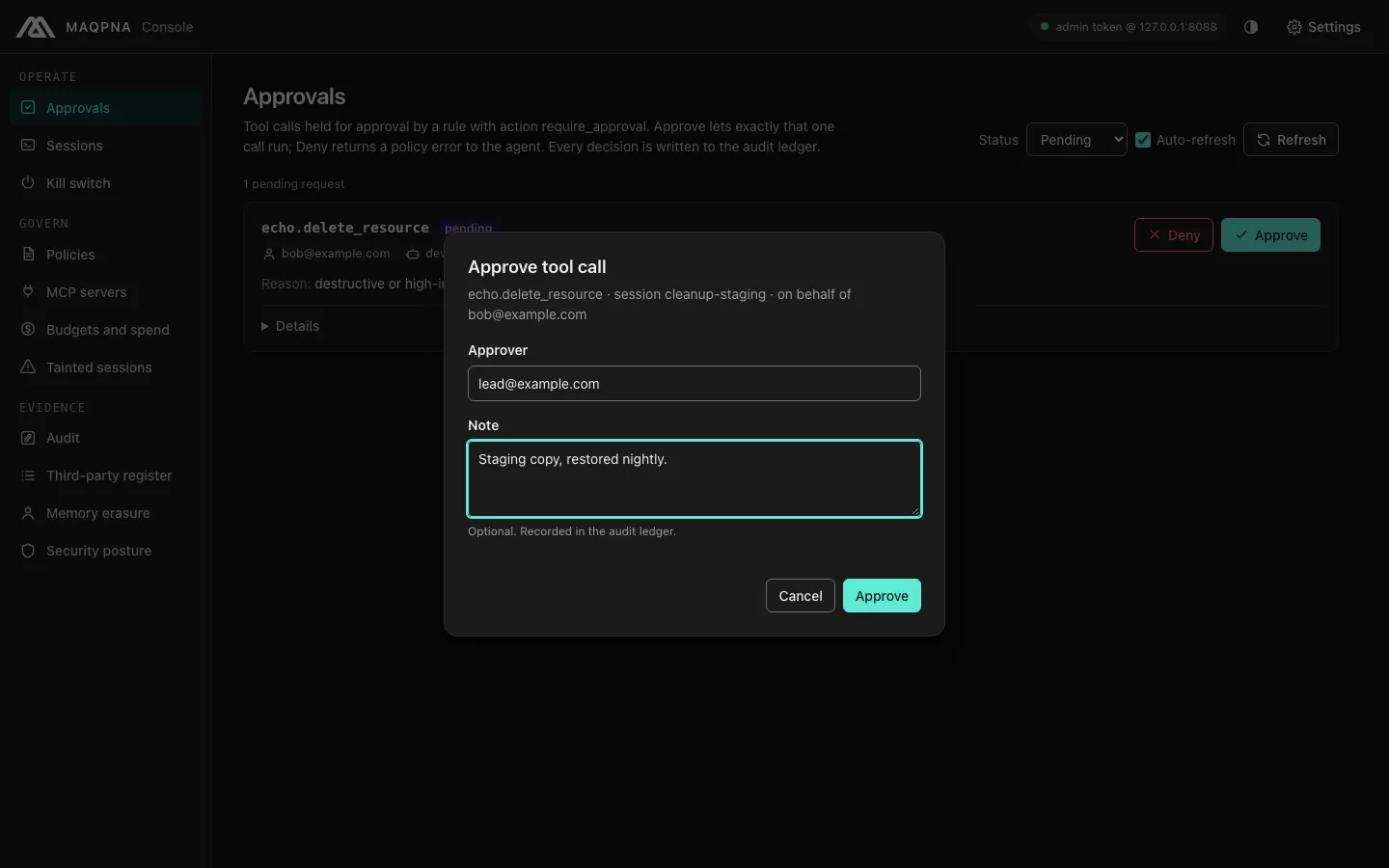Toggle the Auto-refresh checkbox
Image resolution: width=1389 pixels, height=868 pixels.
click(x=1143, y=140)
